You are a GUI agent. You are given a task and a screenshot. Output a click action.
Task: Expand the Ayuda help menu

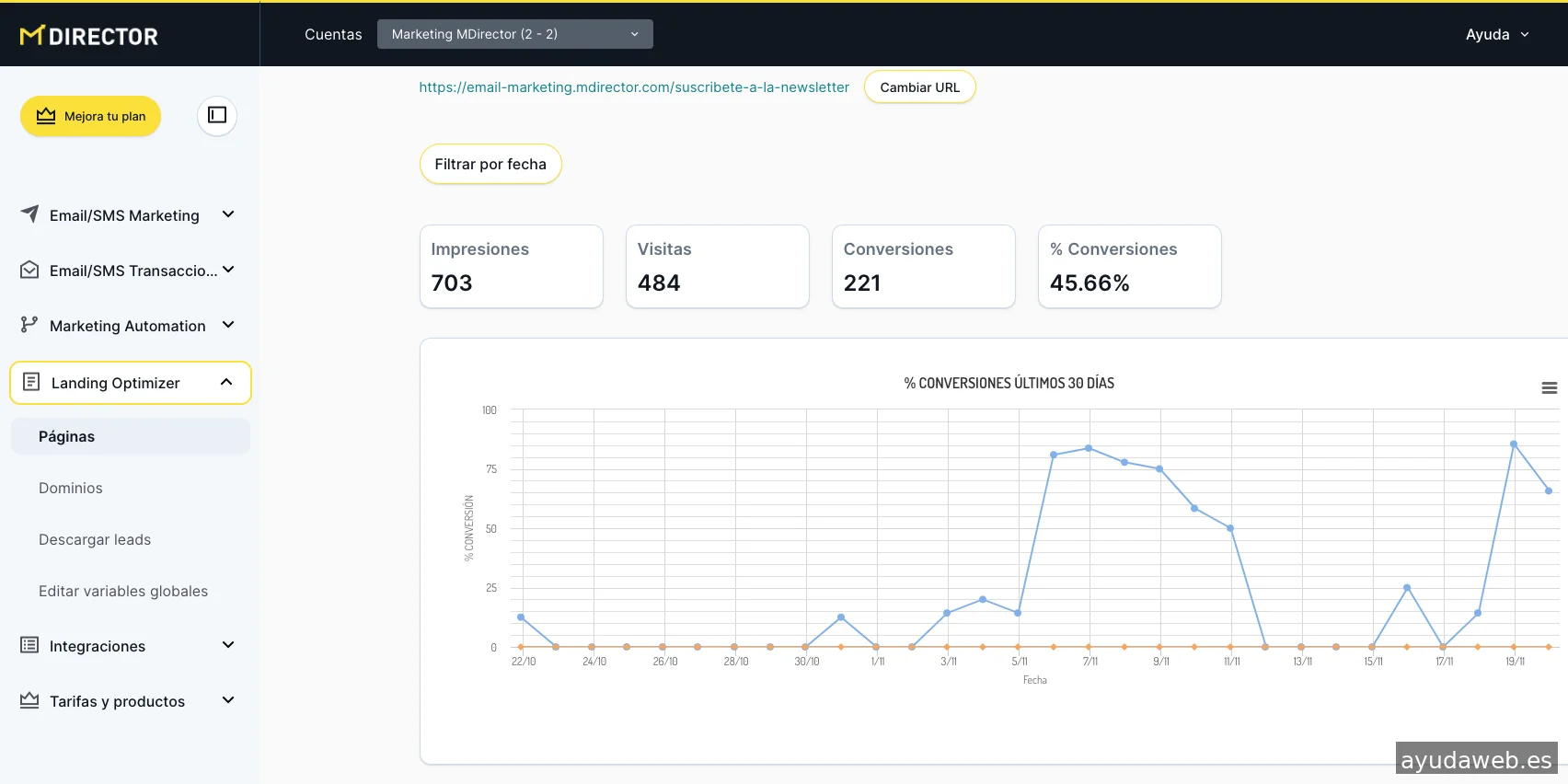click(1497, 34)
